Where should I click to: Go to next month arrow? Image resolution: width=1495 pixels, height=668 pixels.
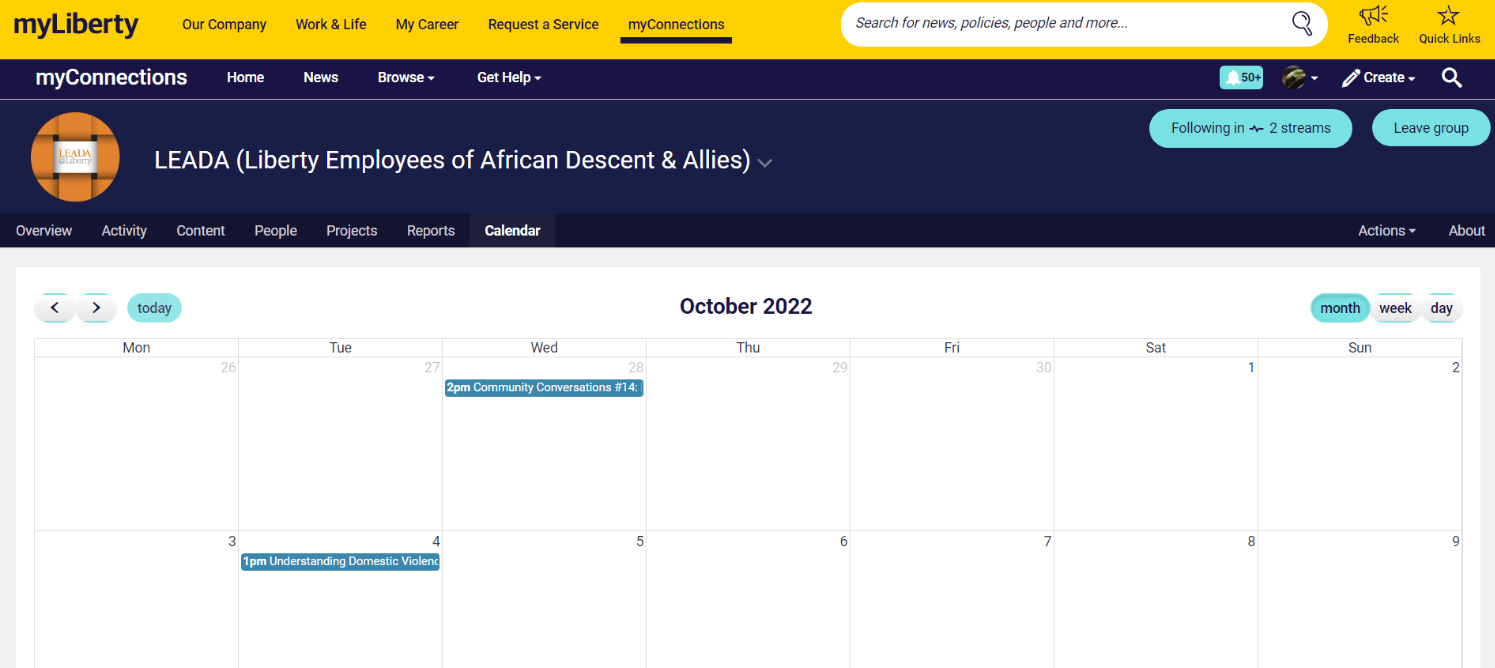point(96,308)
